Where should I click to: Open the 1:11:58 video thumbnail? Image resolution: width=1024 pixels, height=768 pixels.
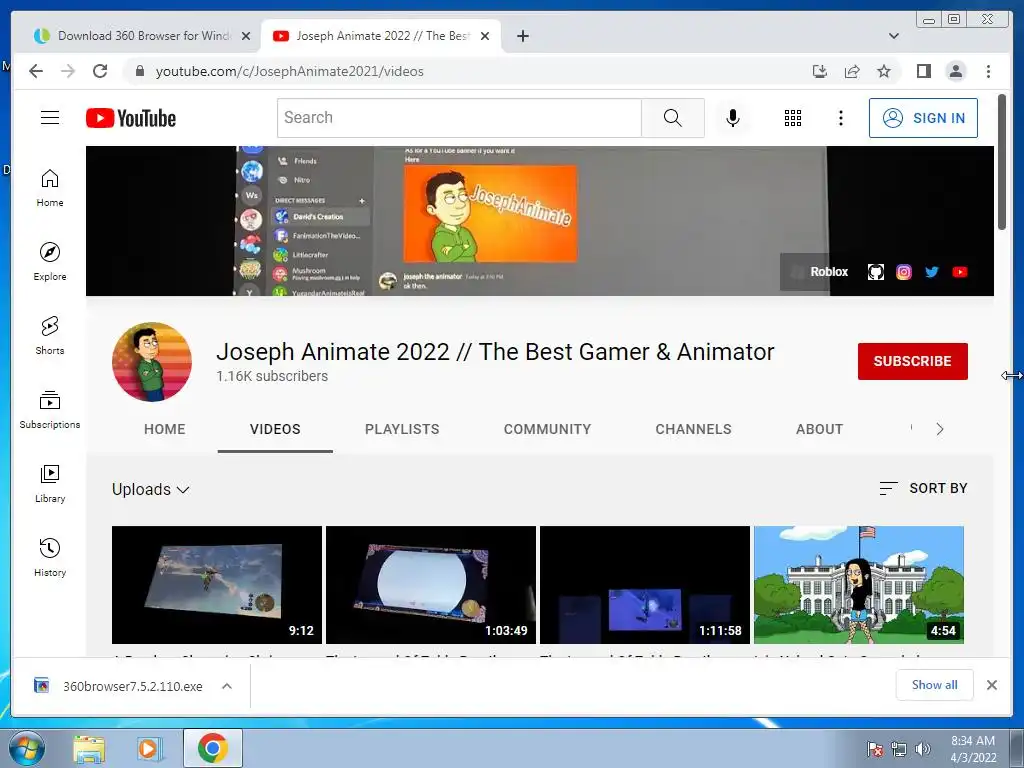pyautogui.click(x=645, y=584)
